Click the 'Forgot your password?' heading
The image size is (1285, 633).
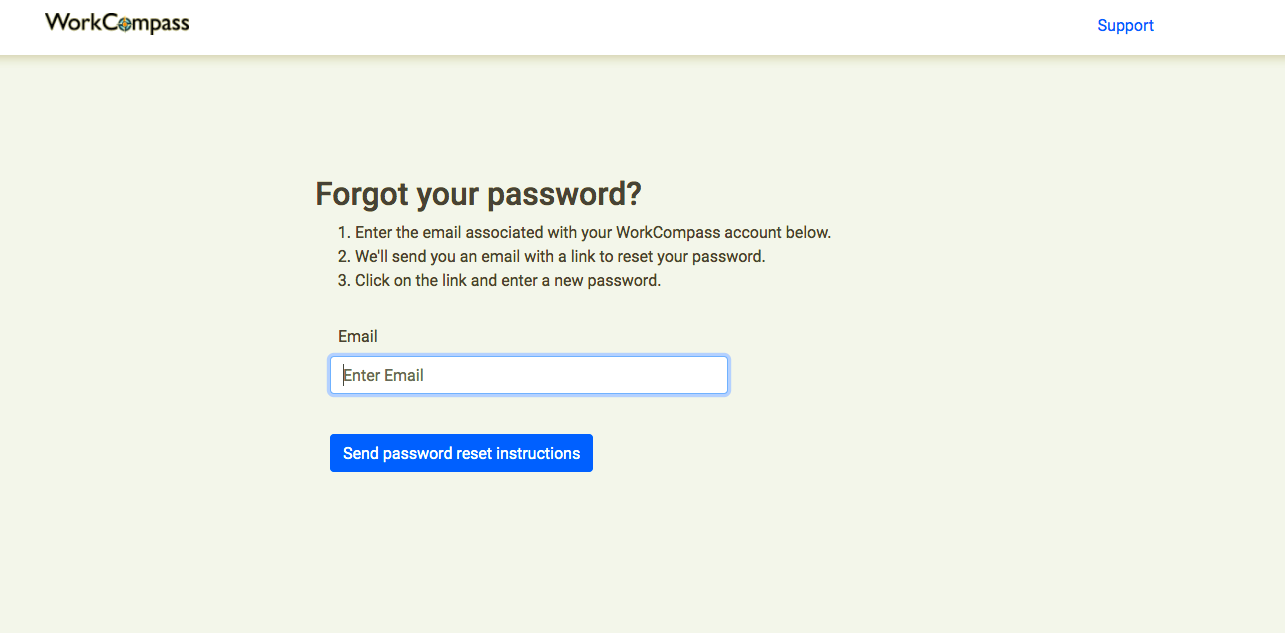click(478, 194)
